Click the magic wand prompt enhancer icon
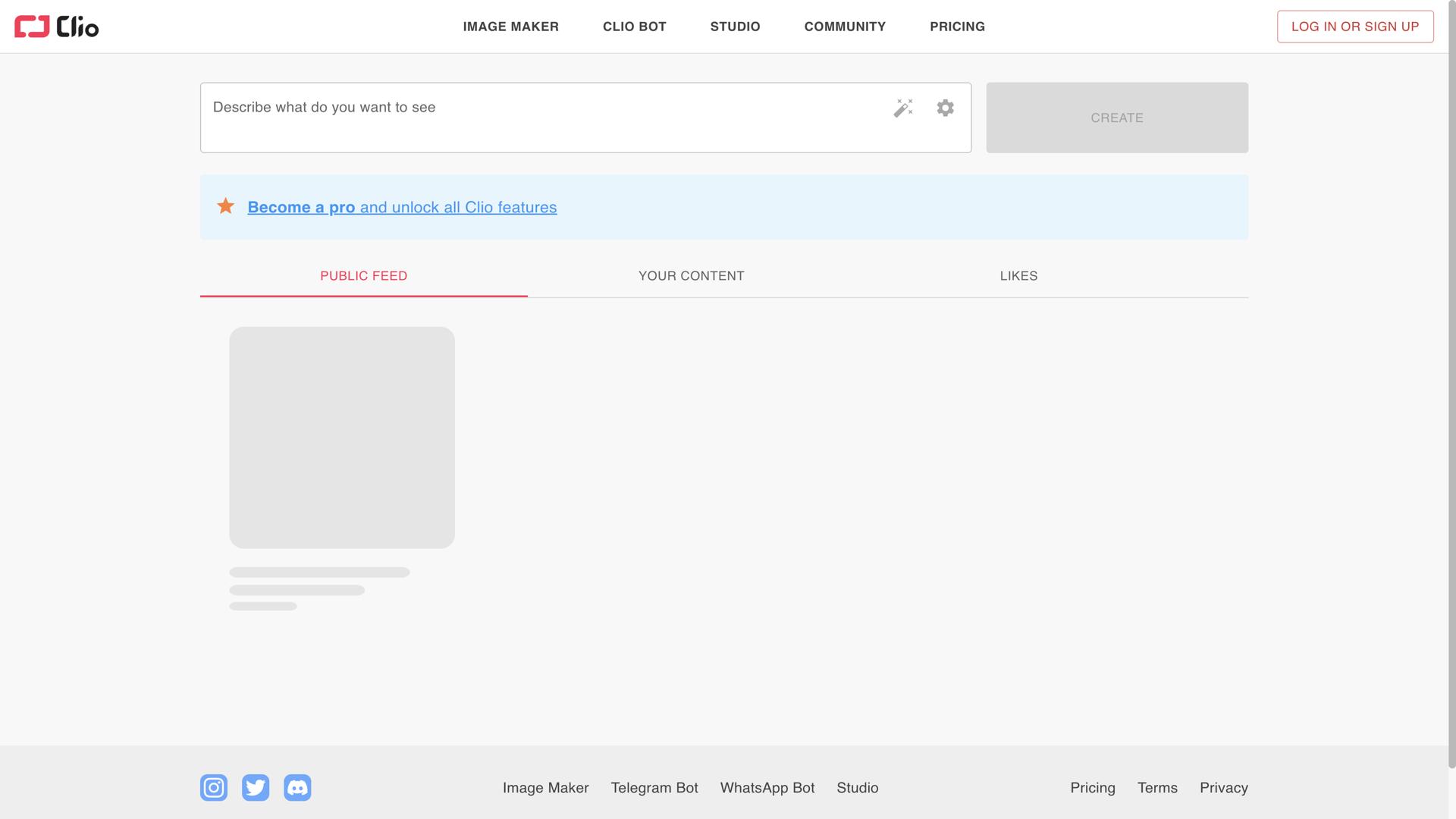This screenshot has width=1456, height=819. point(902,108)
